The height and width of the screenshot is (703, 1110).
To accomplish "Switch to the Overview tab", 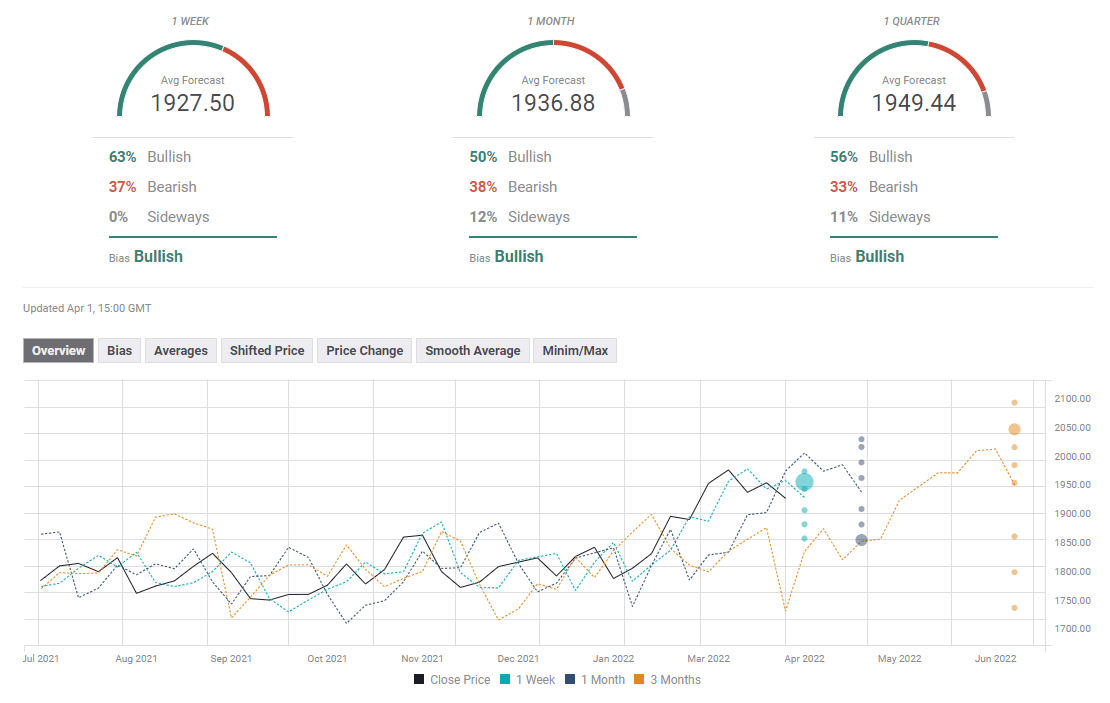I will (59, 350).
